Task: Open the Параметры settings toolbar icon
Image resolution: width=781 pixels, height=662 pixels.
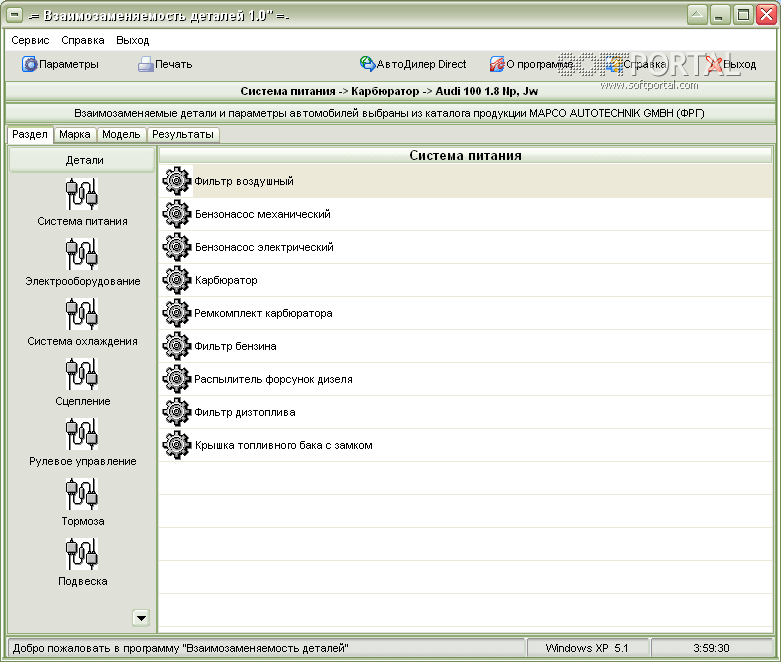Action: [x=29, y=64]
